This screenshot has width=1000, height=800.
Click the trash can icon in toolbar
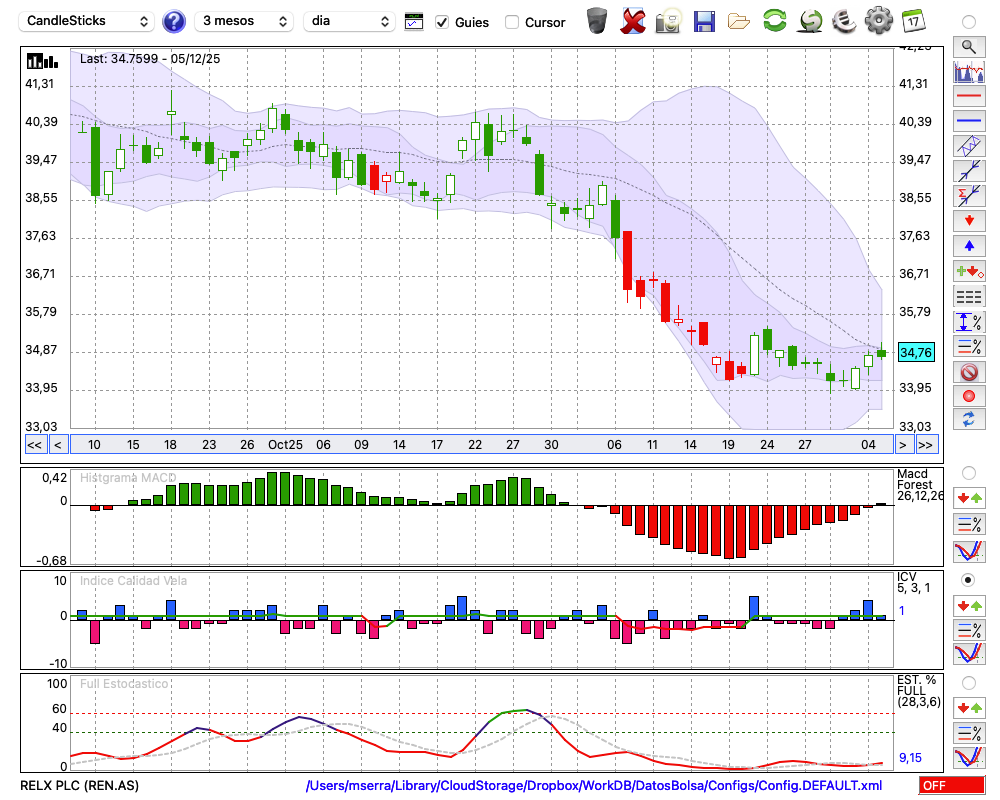(597, 20)
